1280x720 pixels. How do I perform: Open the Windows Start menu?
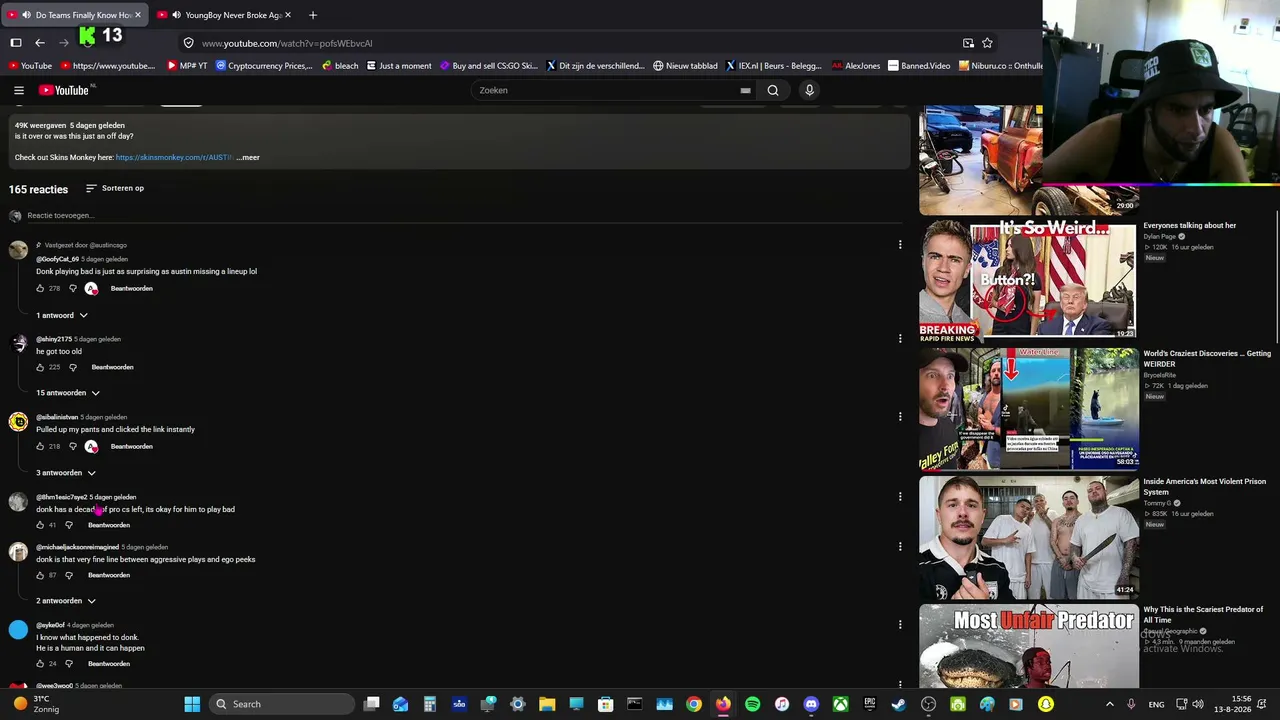[x=192, y=704]
